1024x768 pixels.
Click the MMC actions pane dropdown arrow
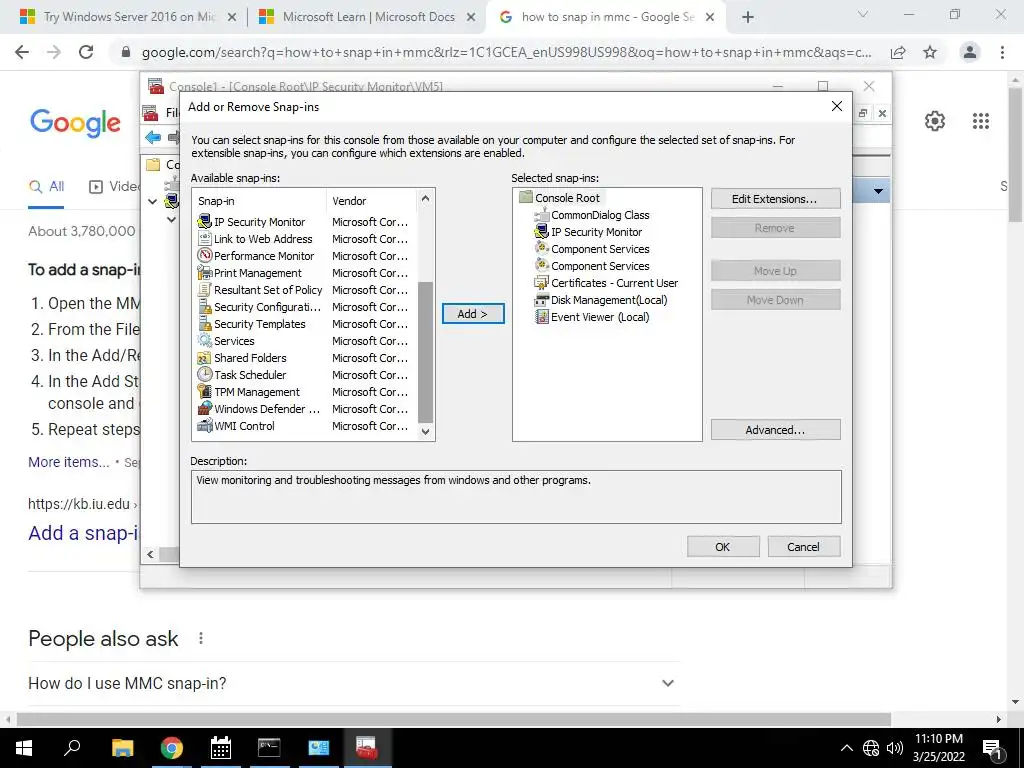[x=878, y=191]
